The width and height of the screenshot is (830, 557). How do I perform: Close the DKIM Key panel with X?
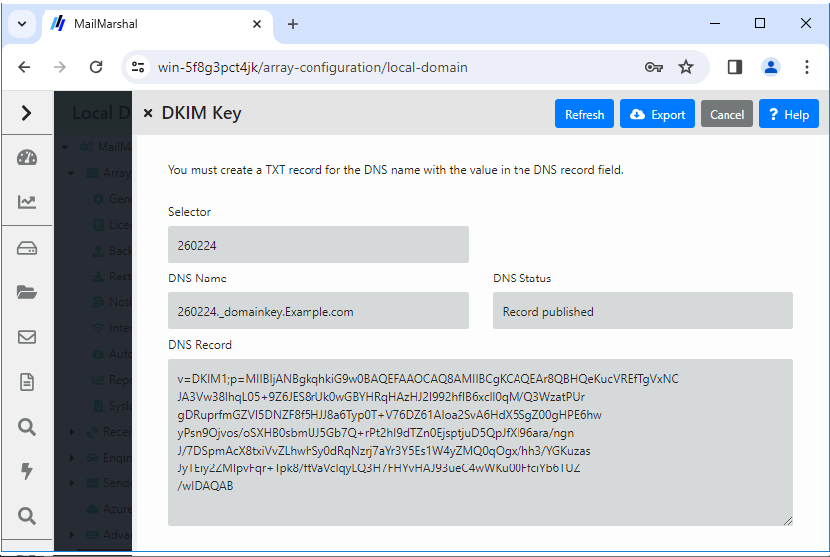click(x=148, y=113)
